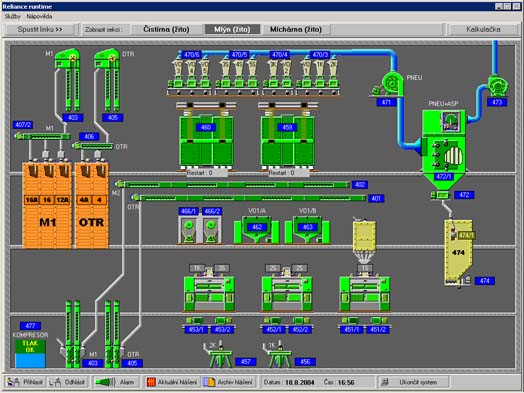
Task: Click the Přihlásit login button
Action: pyautogui.click(x=26, y=382)
